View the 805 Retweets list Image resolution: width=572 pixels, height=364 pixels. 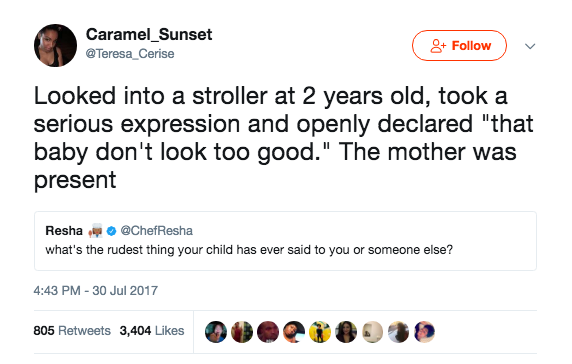pos(72,330)
